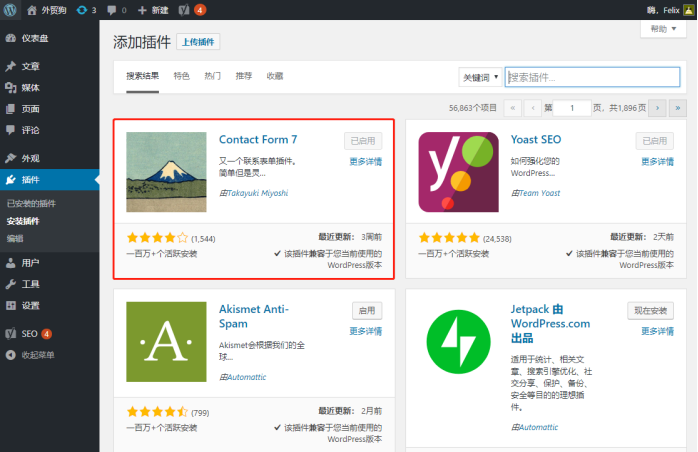Open the comments bubble icon in admin bar

[117, 10]
